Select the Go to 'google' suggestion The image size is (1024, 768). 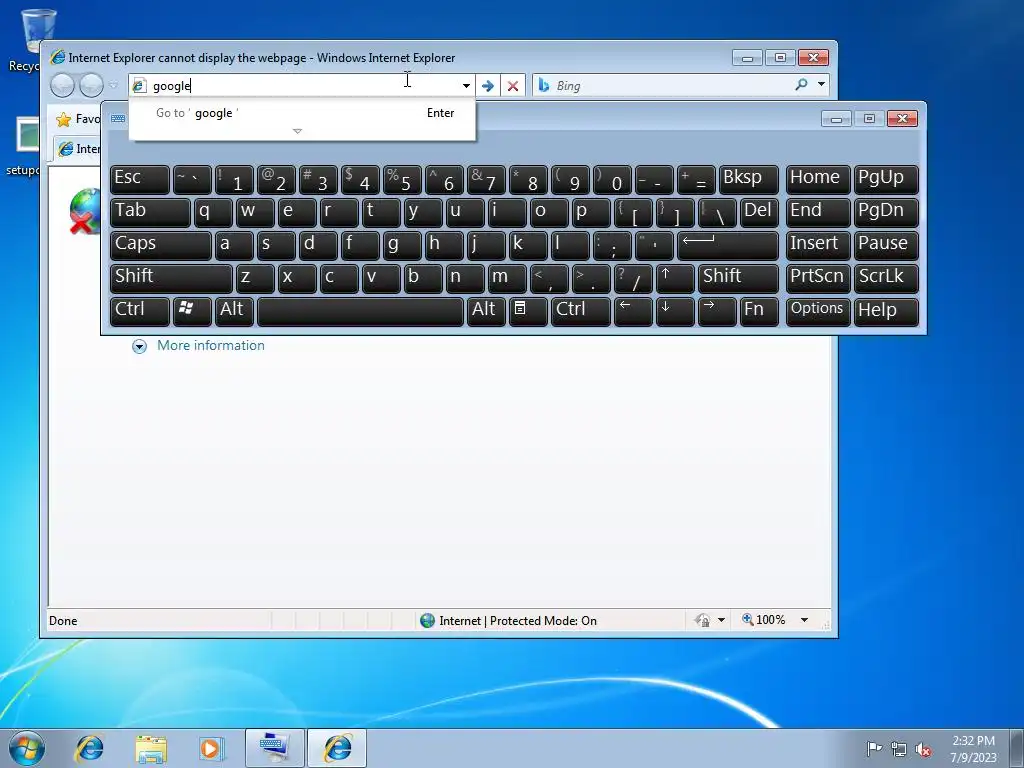[x=302, y=113]
